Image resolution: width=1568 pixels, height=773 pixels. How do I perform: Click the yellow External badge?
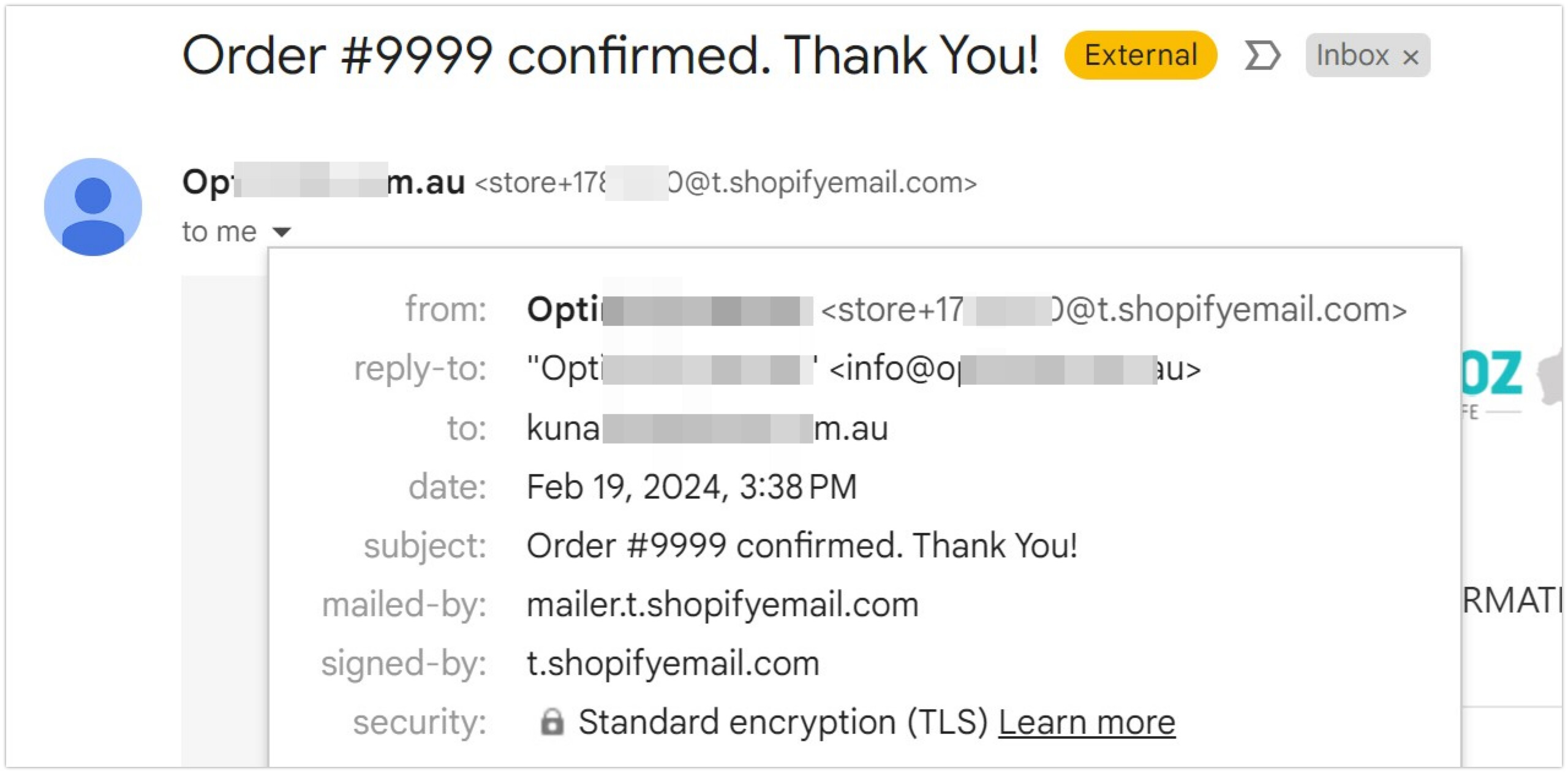click(1140, 55)
